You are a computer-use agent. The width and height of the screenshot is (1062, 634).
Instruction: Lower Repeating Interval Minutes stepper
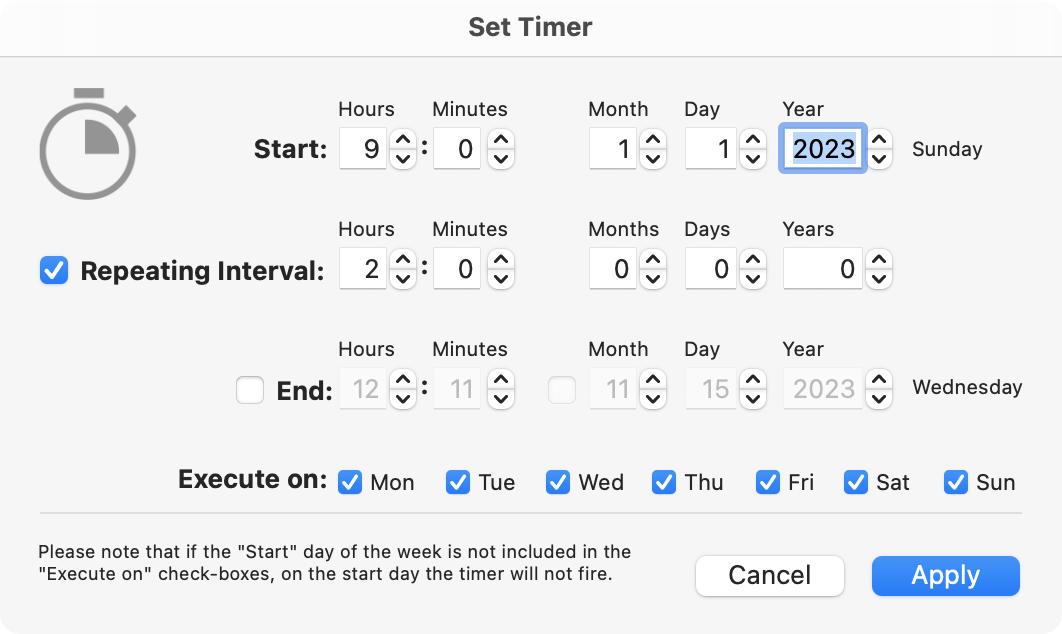(501, 278)
